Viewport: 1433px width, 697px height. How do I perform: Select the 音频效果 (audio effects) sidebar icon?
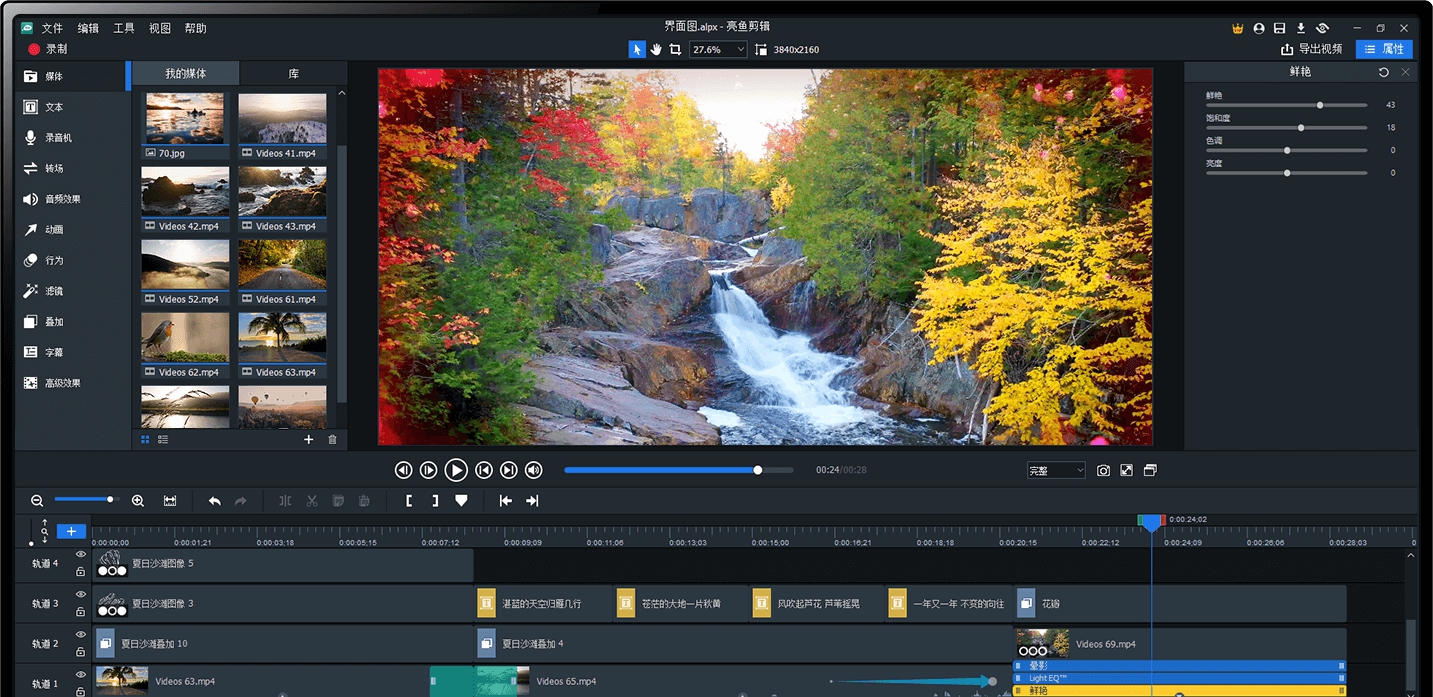pyautogui.click(x=31, y=198)
